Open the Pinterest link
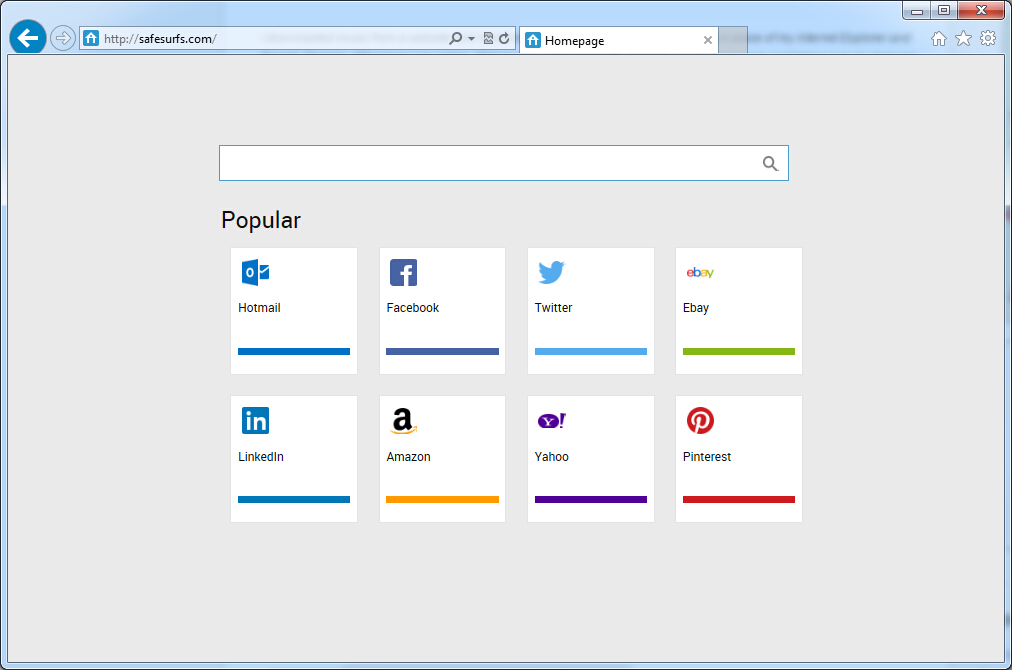1012x670 pixels. coord(707,456)
